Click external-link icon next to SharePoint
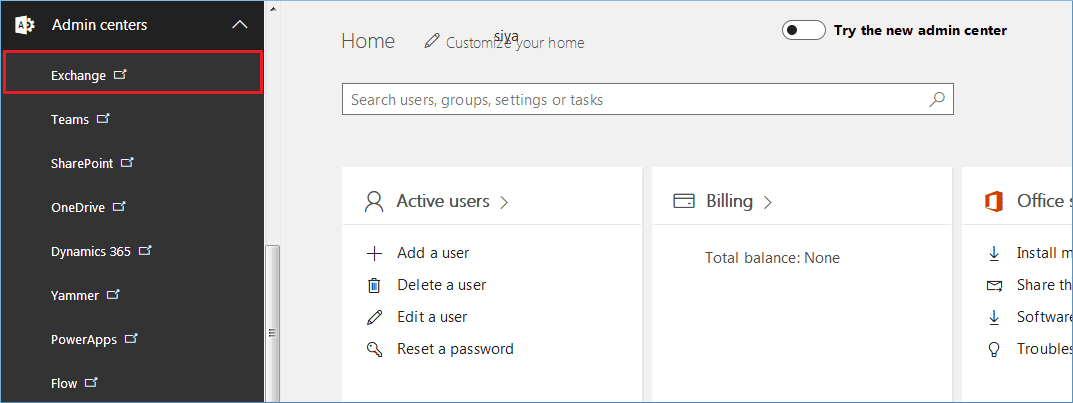1073x403 pixels. [127, 163]
